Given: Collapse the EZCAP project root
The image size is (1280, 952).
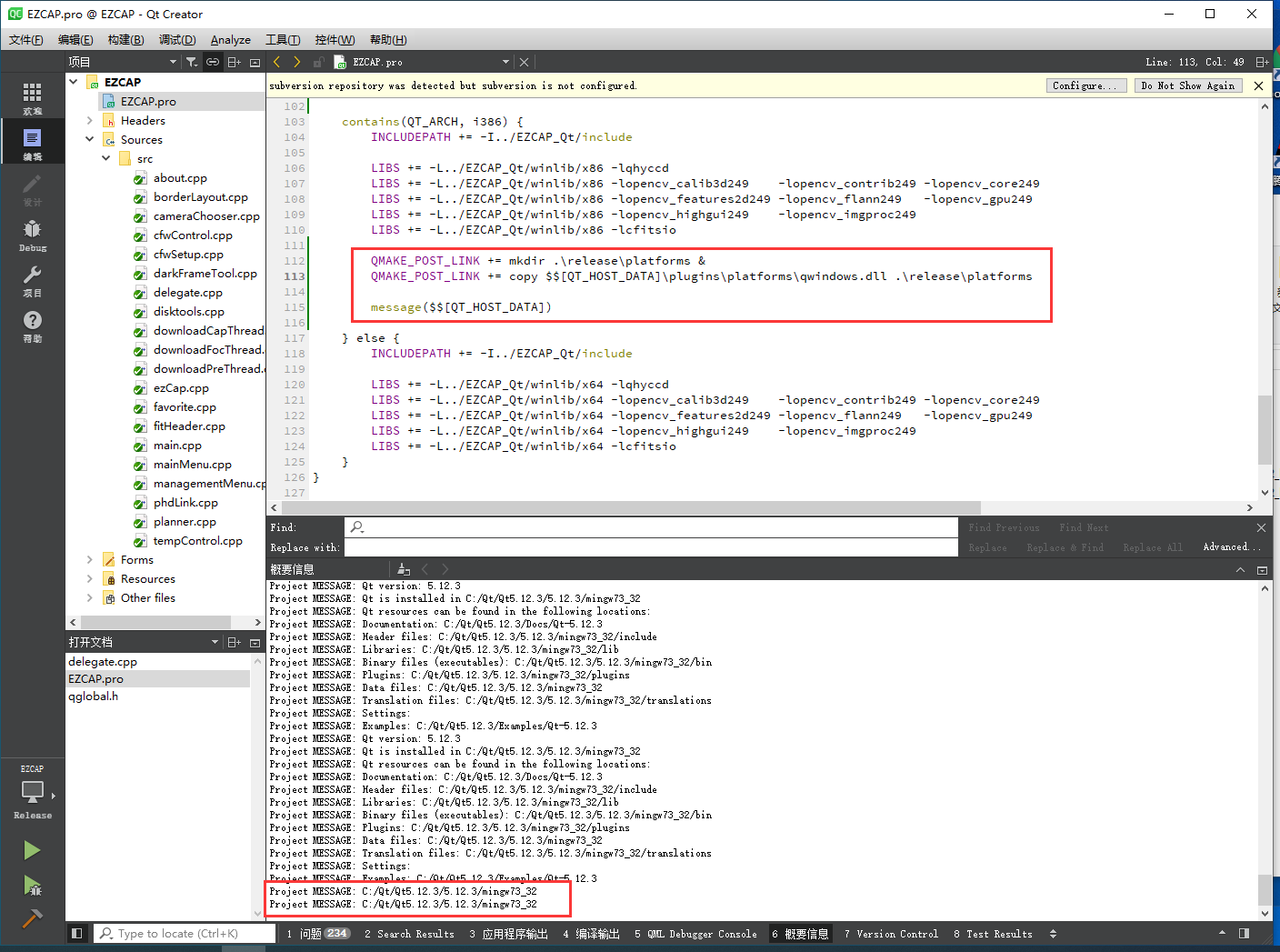Looking at the screenshot, I should (x=74, y=82).
